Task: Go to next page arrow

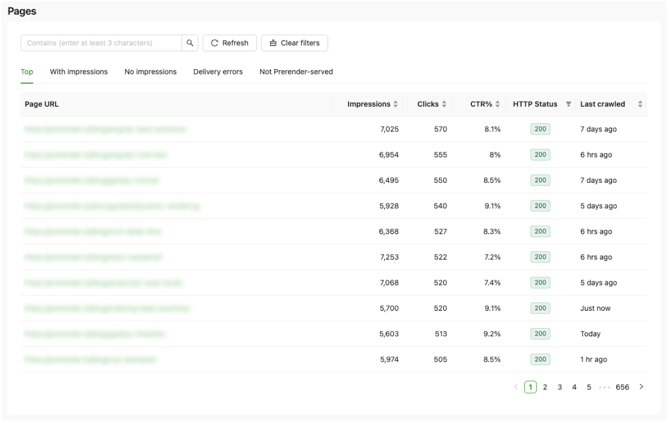Action: pos(641,387)
